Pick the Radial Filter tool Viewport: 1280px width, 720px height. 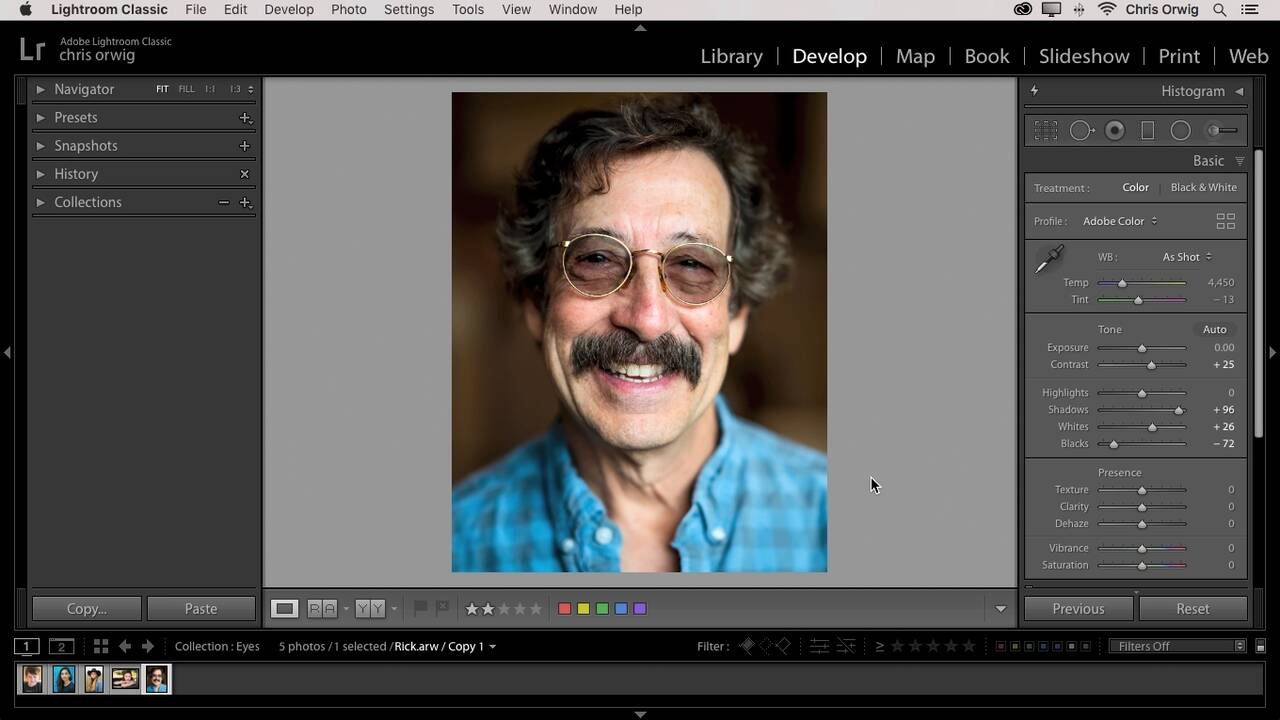point(1180,131)
